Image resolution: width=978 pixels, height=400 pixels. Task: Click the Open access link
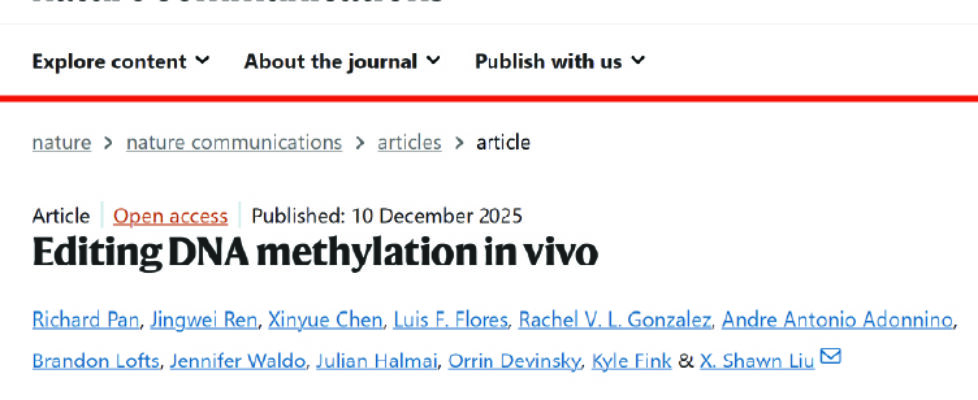(x=170, y=216)
